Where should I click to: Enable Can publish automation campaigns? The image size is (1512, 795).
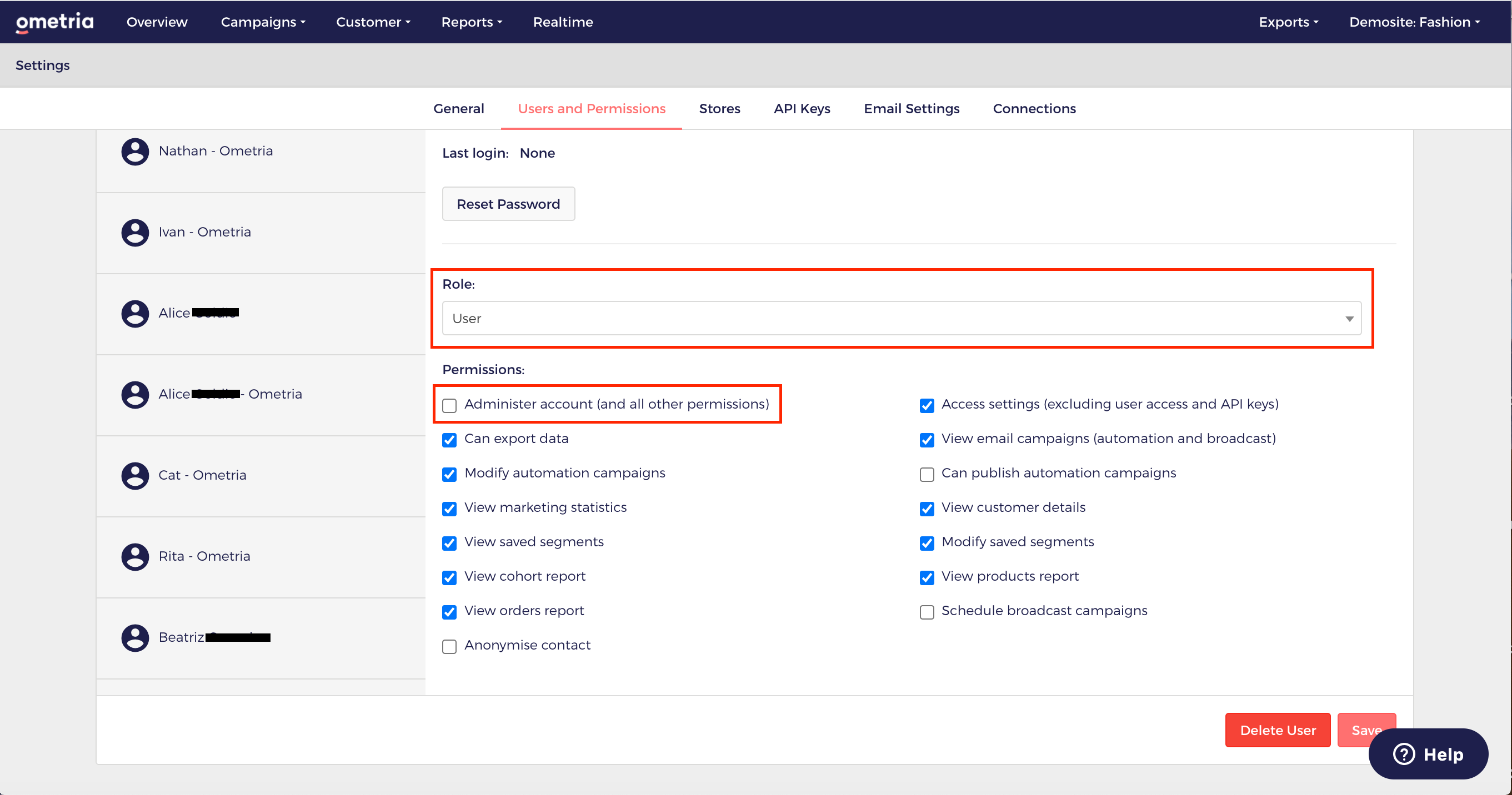click(x=927, y=475)
